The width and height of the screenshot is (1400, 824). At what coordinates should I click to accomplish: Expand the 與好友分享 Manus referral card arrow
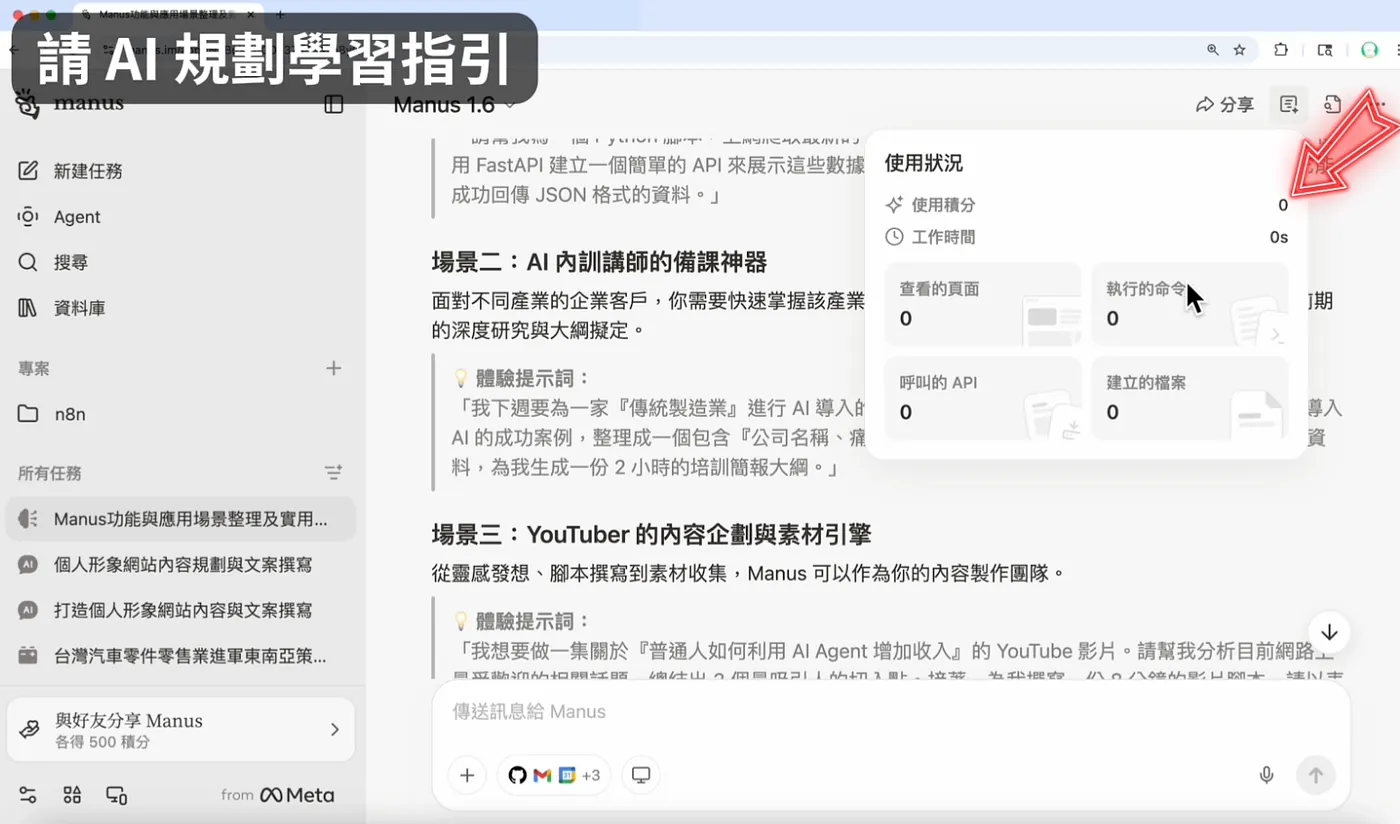[335, 730]
